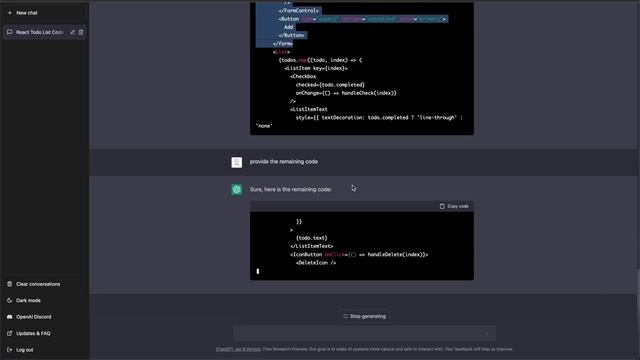Screen dimensions: 640x360
Task: Open the ChatGPT Jan 9 Version link
Action: coord(238,349)
